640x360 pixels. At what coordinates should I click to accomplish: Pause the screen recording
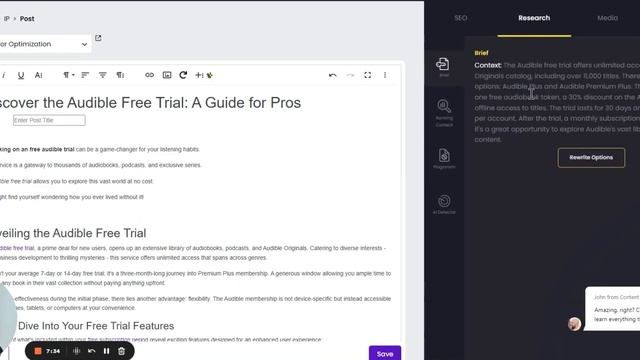point(107,351)
